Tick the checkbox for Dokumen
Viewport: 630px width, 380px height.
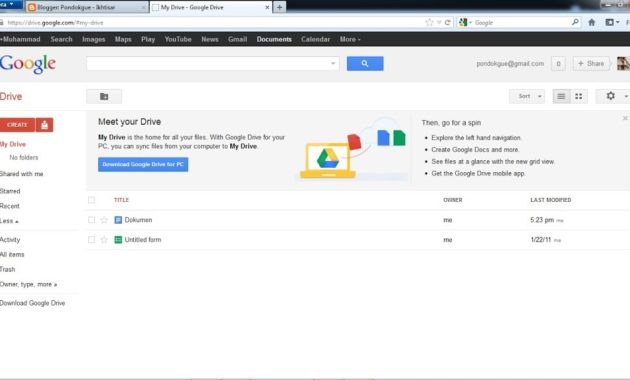(92, 220)
